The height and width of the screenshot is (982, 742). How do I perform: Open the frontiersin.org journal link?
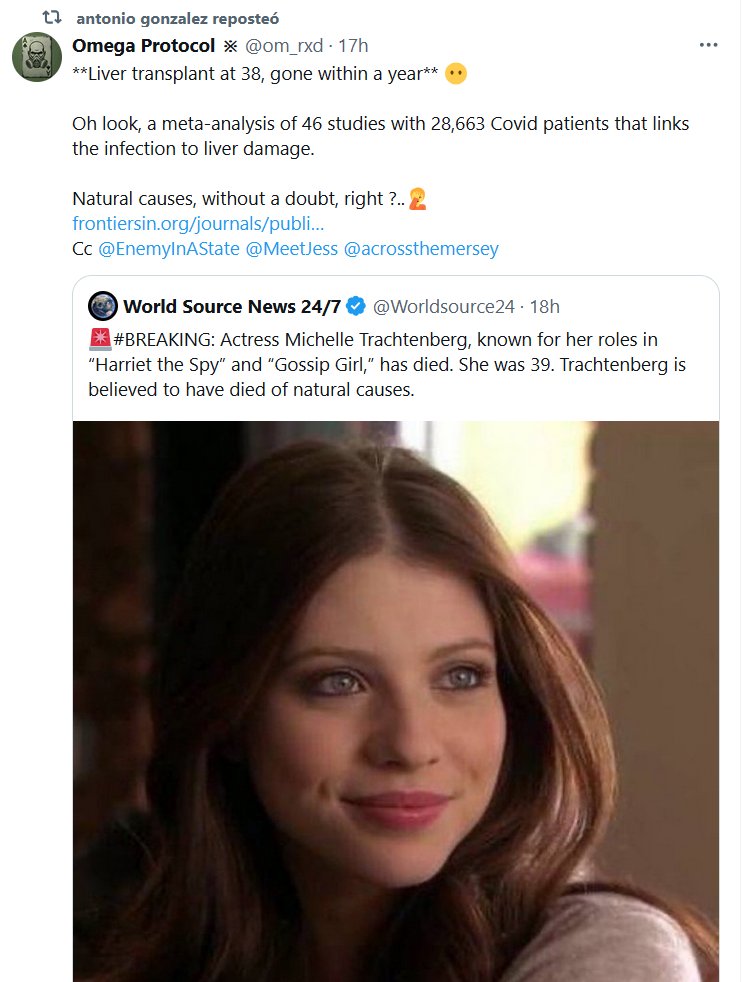(x=198, y=224)
